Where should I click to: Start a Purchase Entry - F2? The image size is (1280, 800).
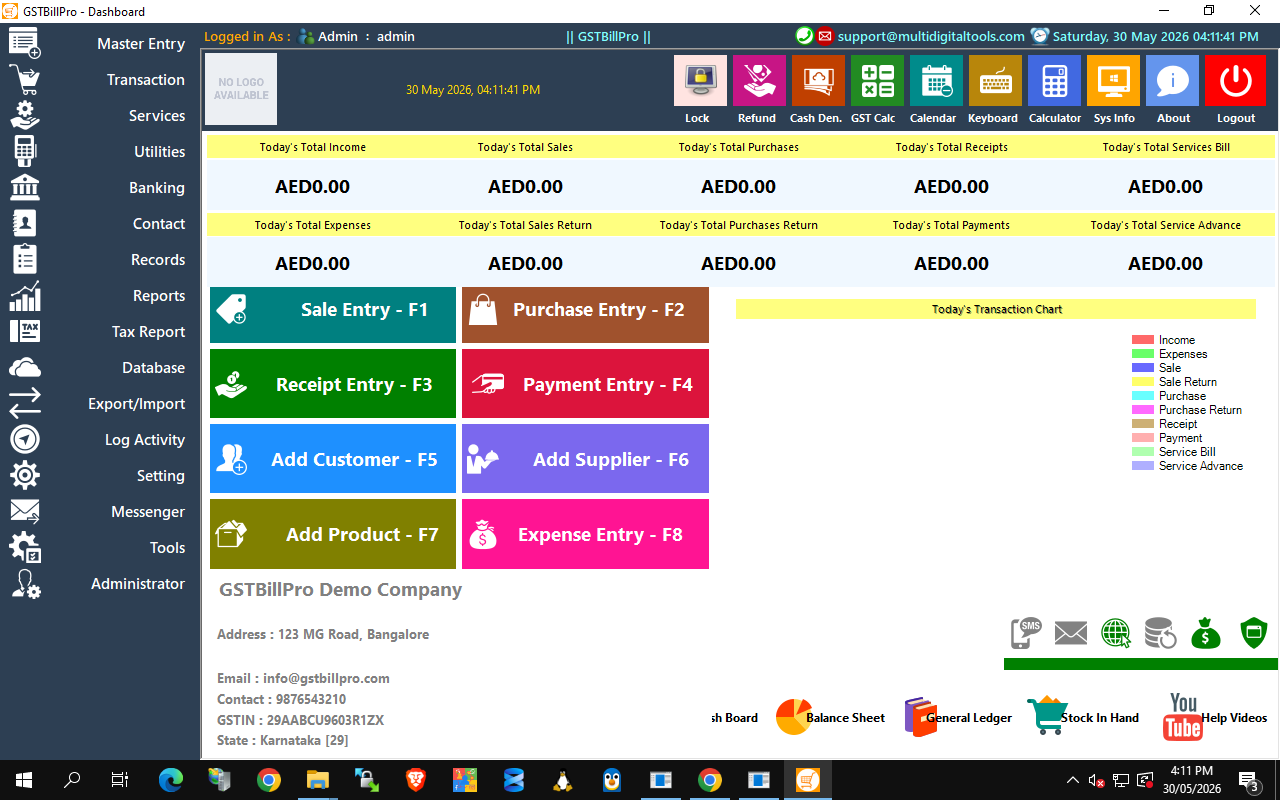585,315
